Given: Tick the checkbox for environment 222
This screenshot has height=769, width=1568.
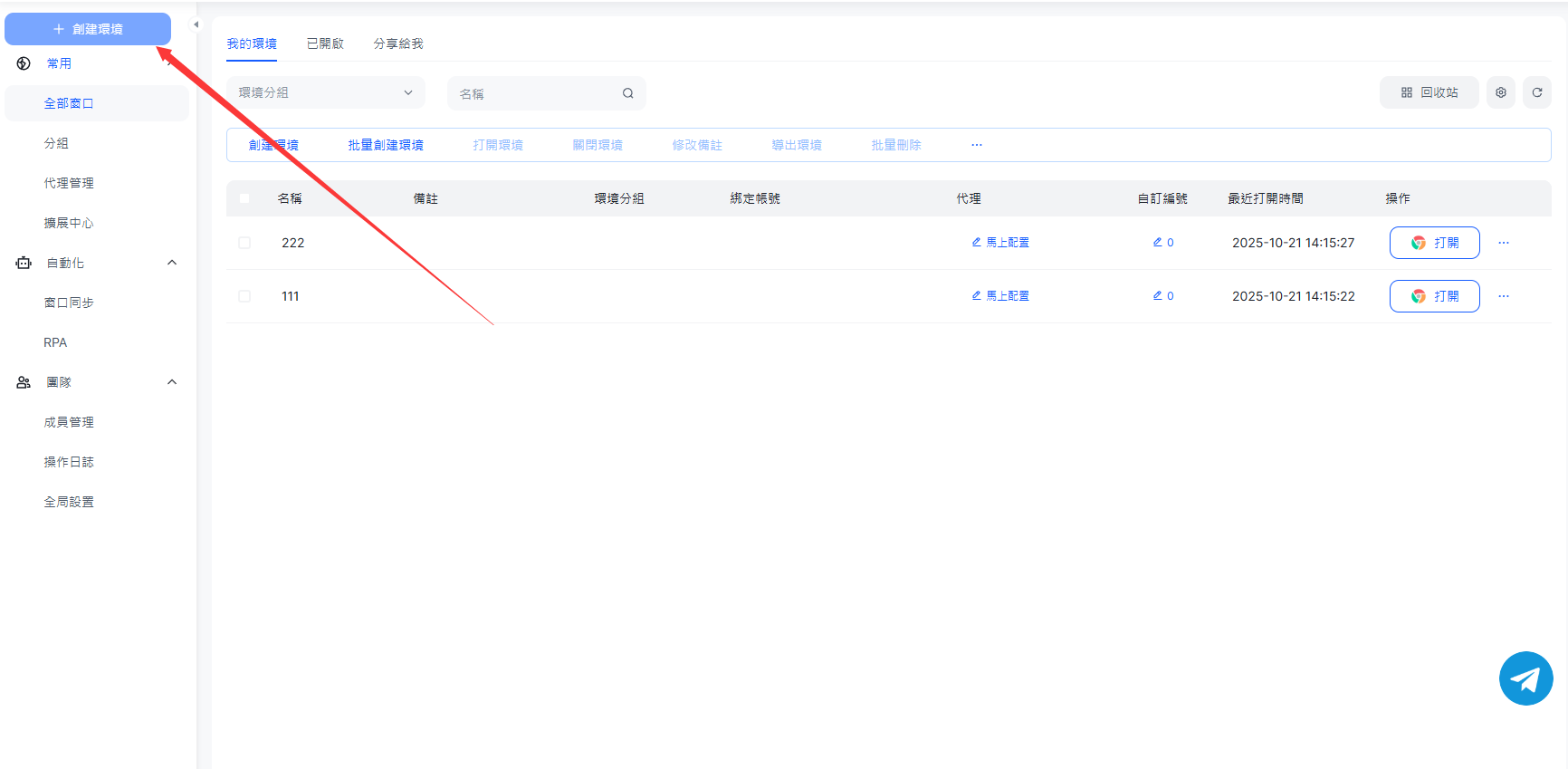Looking at the screenshot, I should click(x=244, y=243).
